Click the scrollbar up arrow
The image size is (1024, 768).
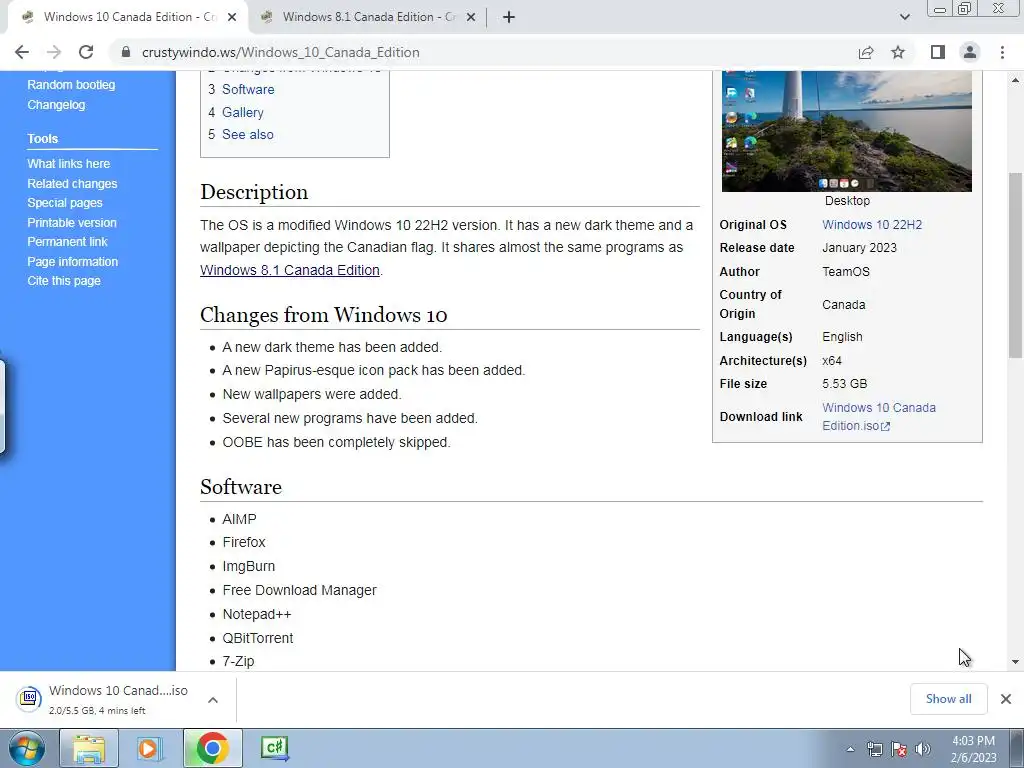pos(1015,80)
